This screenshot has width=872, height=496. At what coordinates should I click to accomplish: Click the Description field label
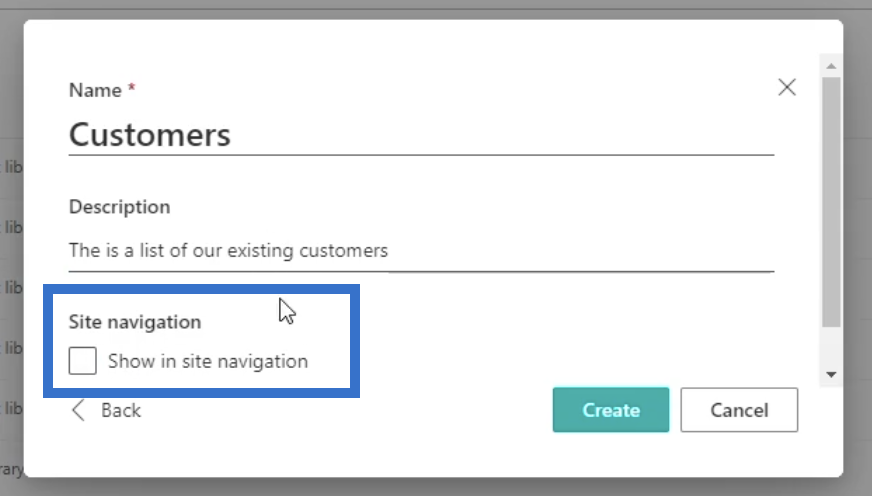pos(120,207)
